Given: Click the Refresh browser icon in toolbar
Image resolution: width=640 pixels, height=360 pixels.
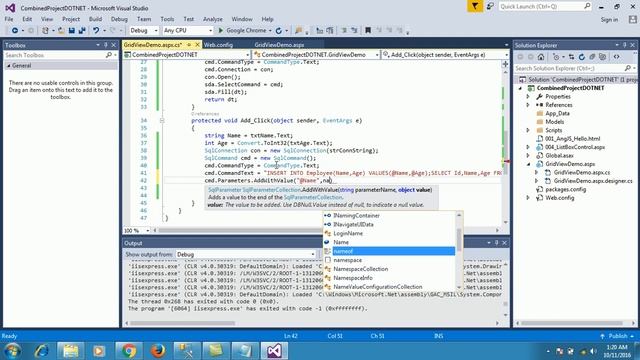Looking at the screenshot, I should (278, 31).
